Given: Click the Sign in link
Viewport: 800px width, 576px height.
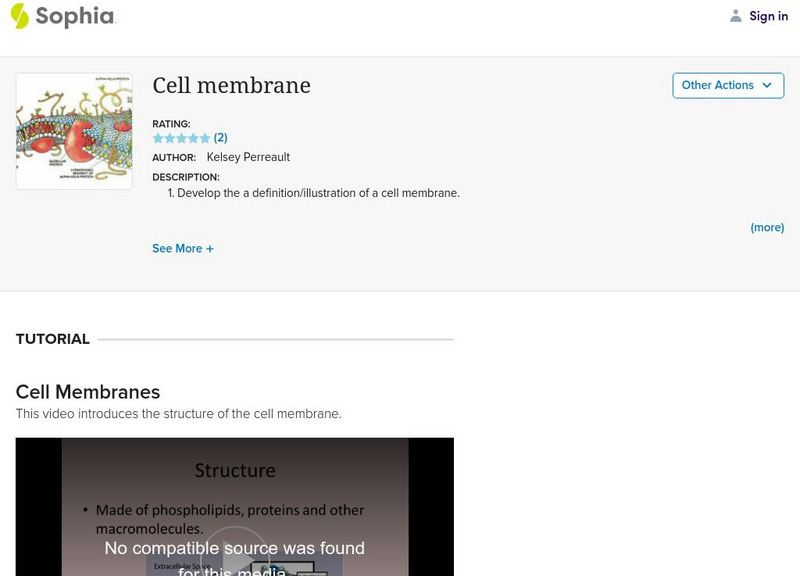Looking at the screenshot, I should tap(768, 16).
